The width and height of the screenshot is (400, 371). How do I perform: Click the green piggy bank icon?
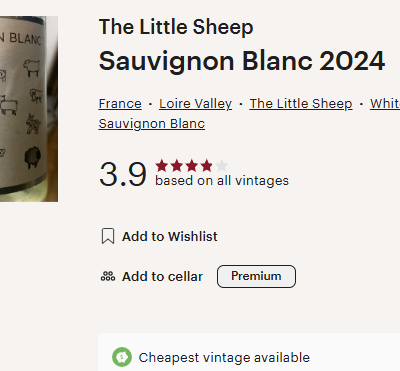coord(122,357)
